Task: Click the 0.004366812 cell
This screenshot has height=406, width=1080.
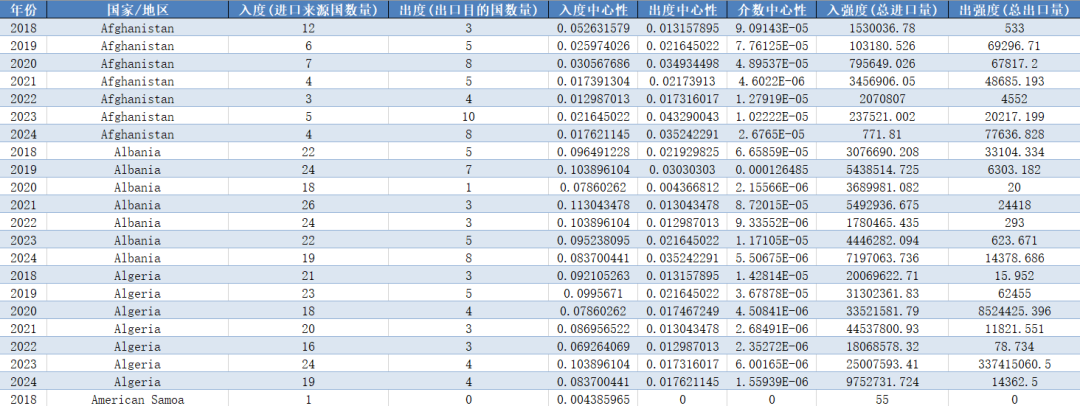Action: pos(683,187)
